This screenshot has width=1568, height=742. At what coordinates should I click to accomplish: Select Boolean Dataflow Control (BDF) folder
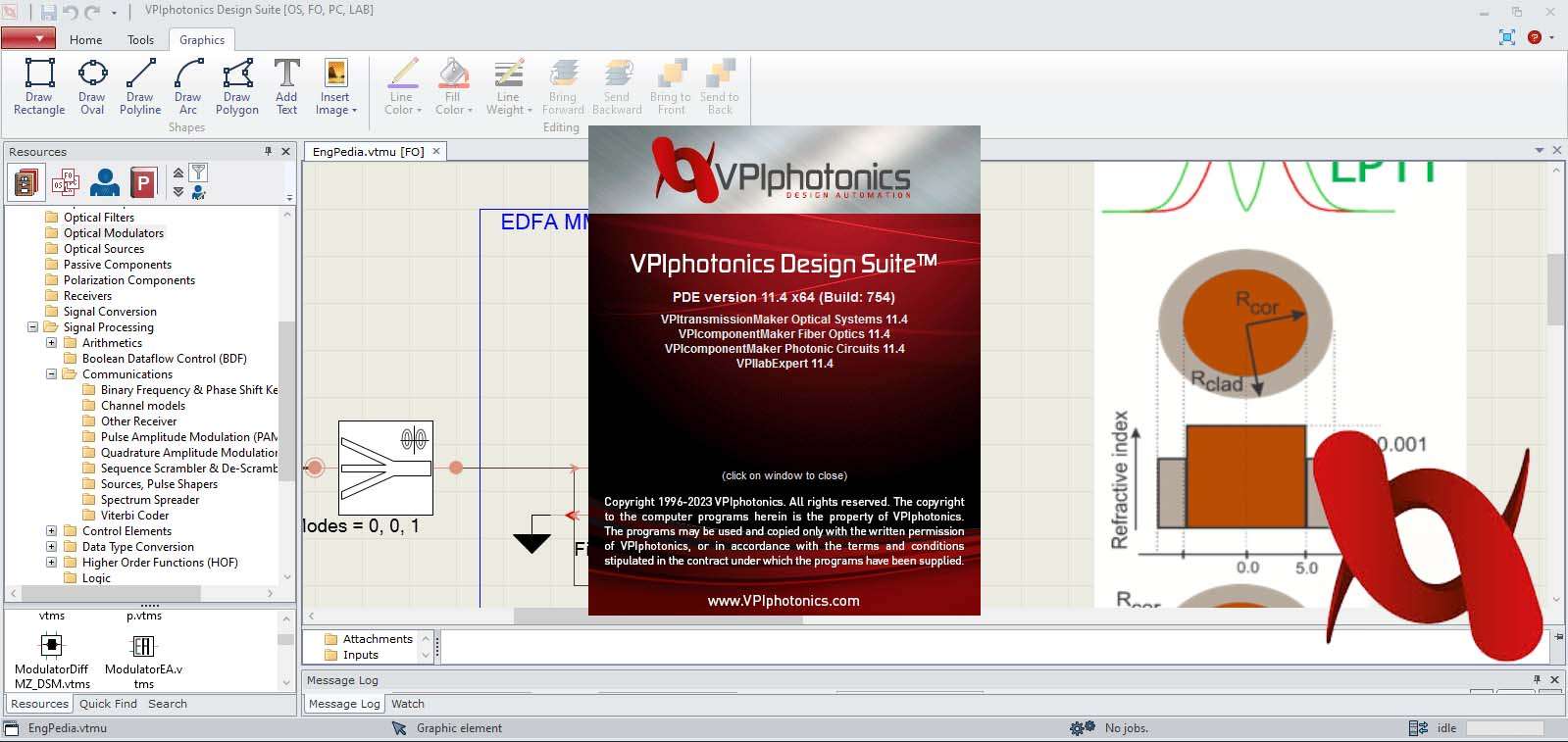click(165, 359)
